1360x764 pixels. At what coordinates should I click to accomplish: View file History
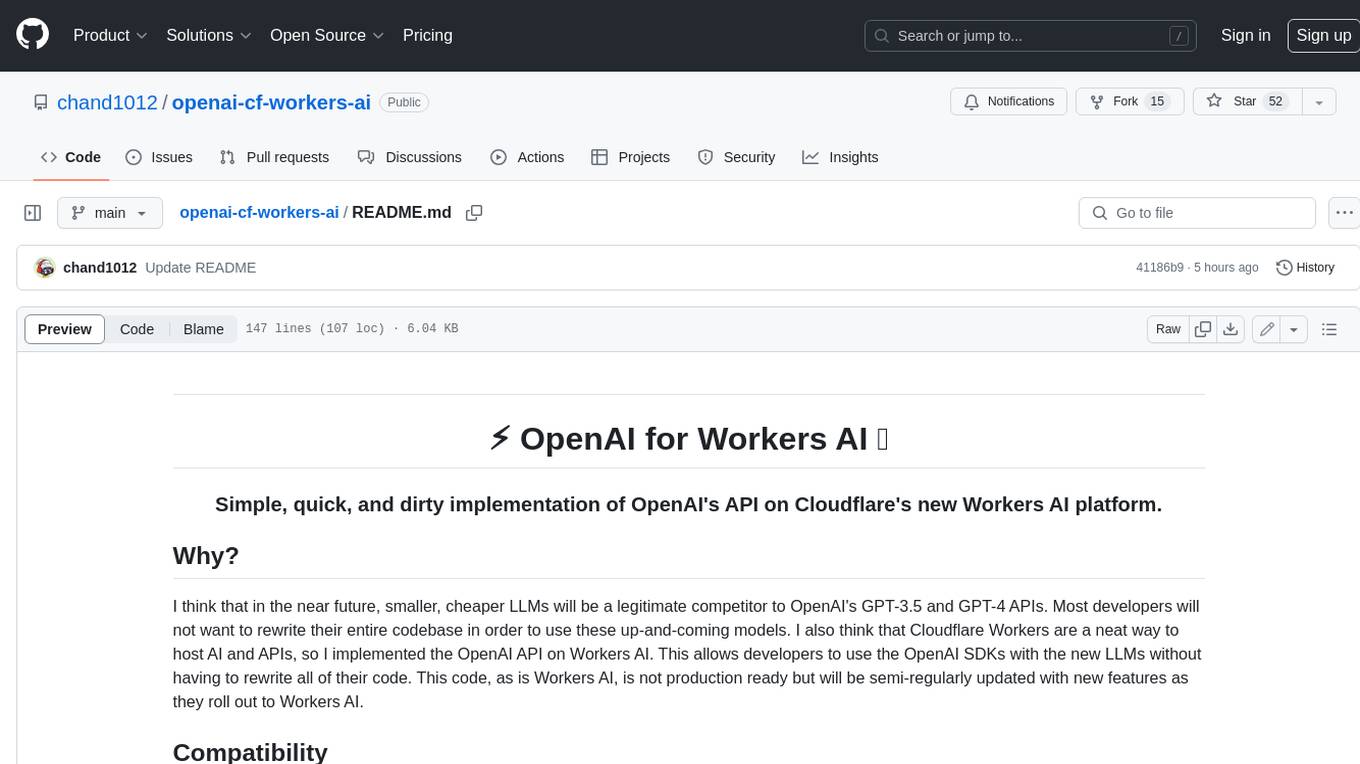(1305, 267)
